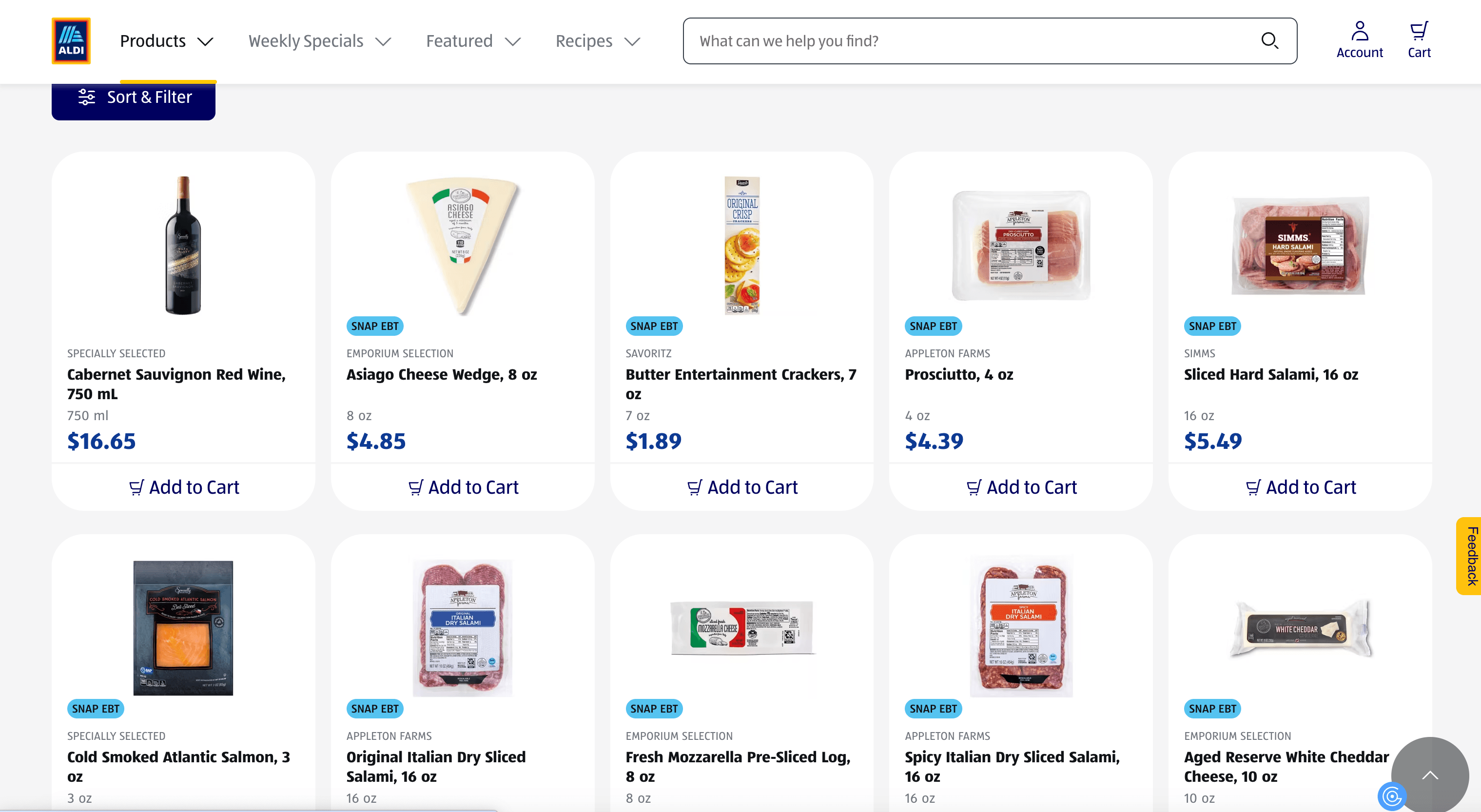Click the blue chat assistant icon
The height and width of the screenshot is (812, 1481).
[1391, 796]
